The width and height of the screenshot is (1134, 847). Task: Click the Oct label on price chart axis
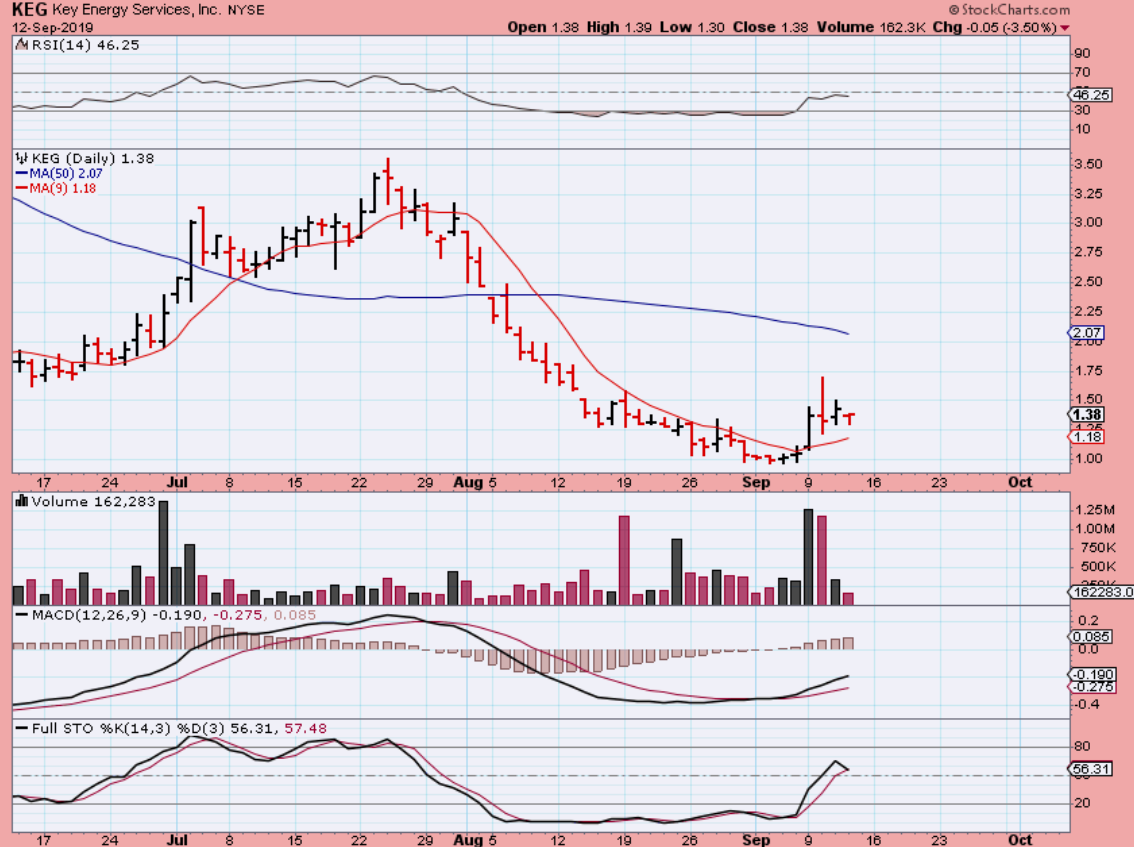click(1020, 482)
